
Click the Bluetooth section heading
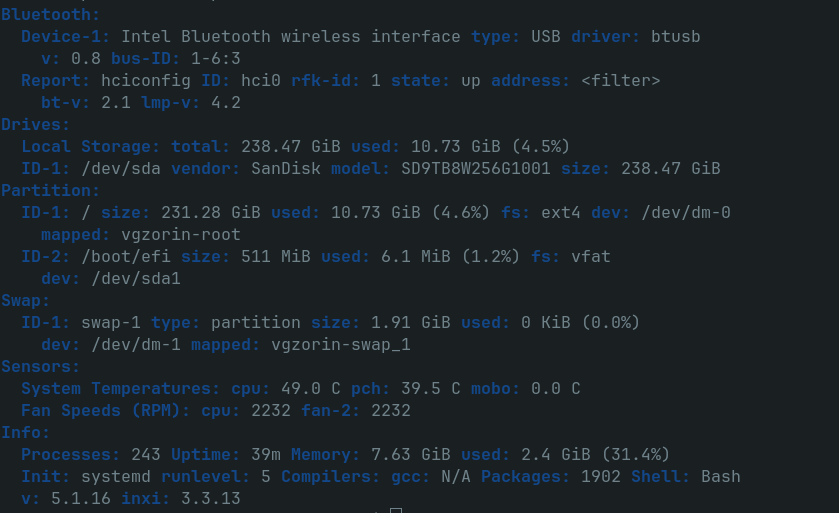pyautogui.click(x=50, y=14)
